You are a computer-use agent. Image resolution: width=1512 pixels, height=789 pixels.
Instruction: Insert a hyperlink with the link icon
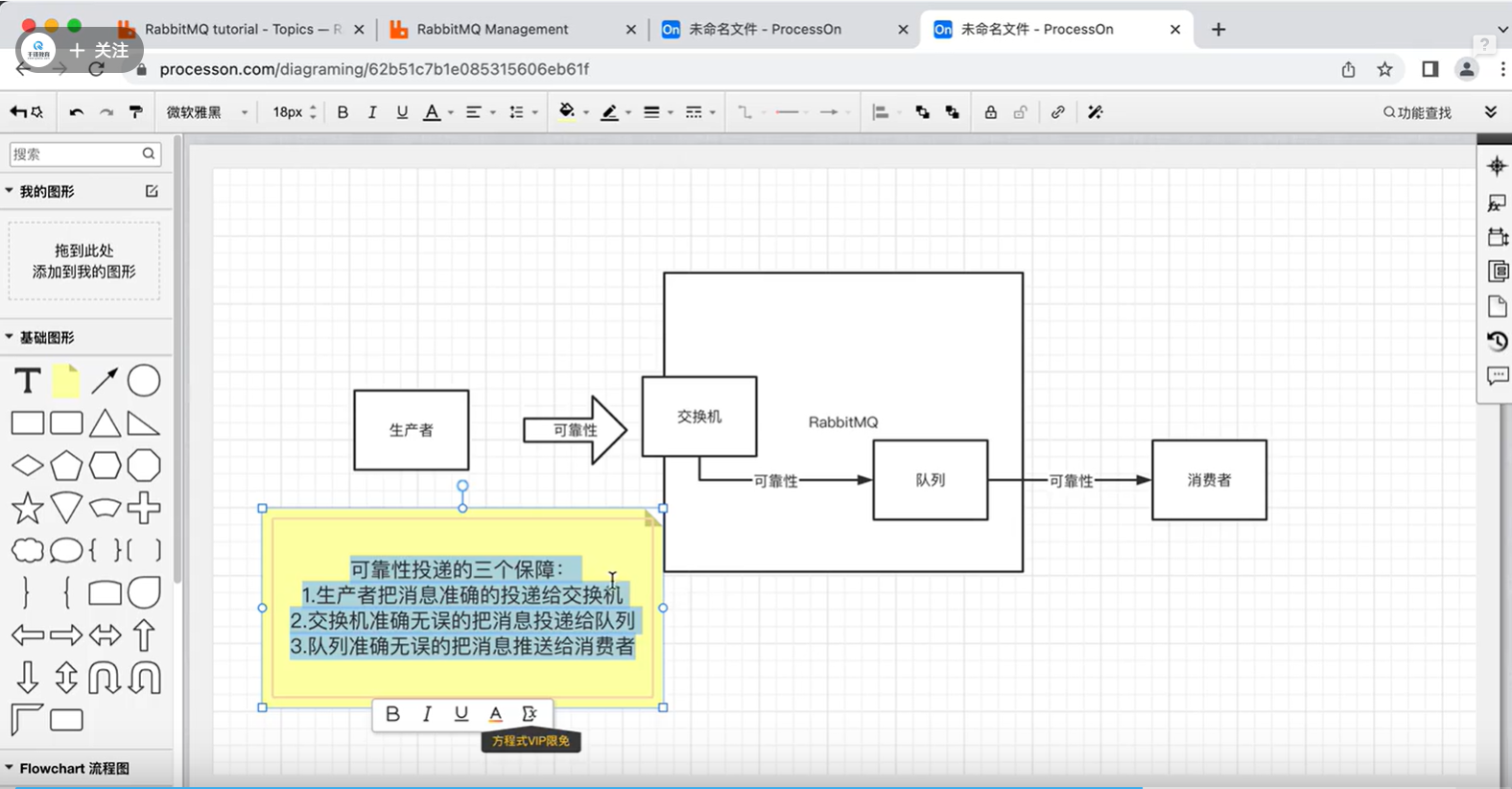click(1057, 112)
